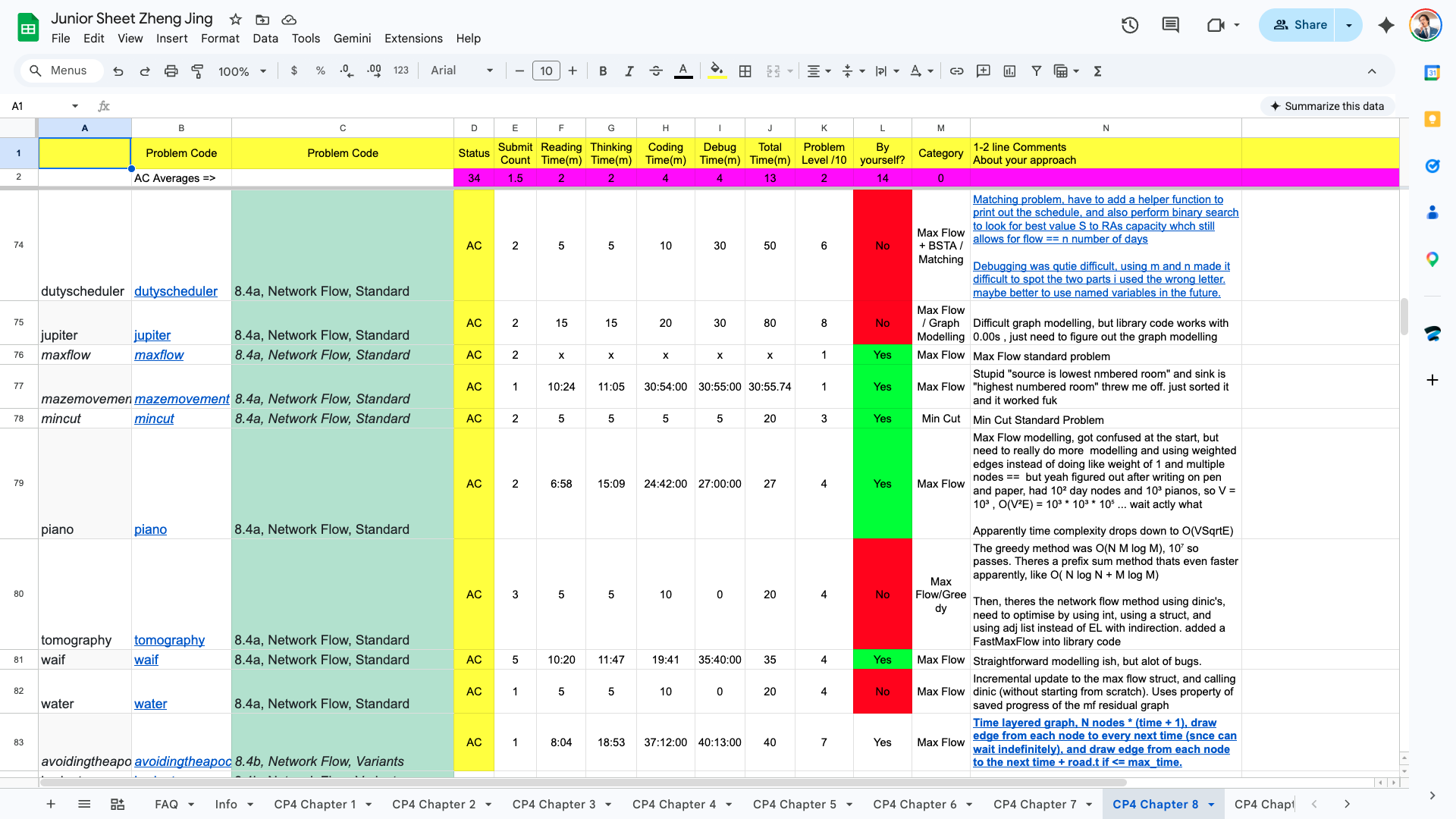
Task: Toggle italic formatting
Action: click(x=629, y=71)
